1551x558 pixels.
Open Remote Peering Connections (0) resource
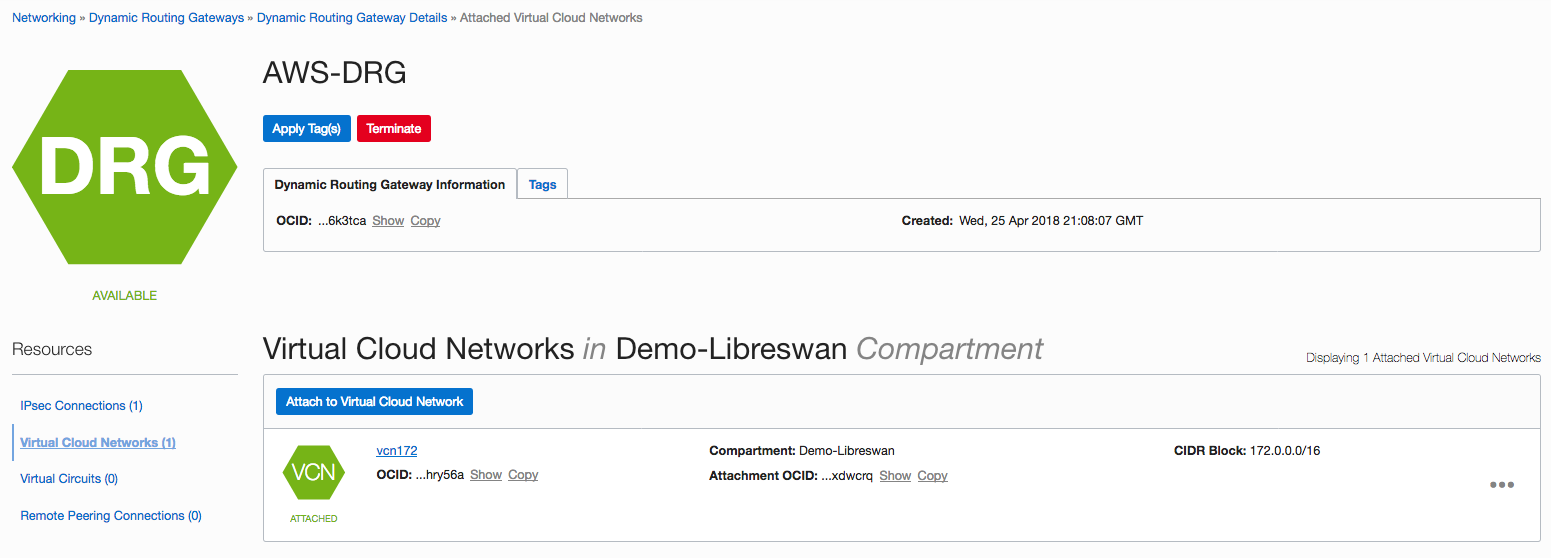pos(111,516)
